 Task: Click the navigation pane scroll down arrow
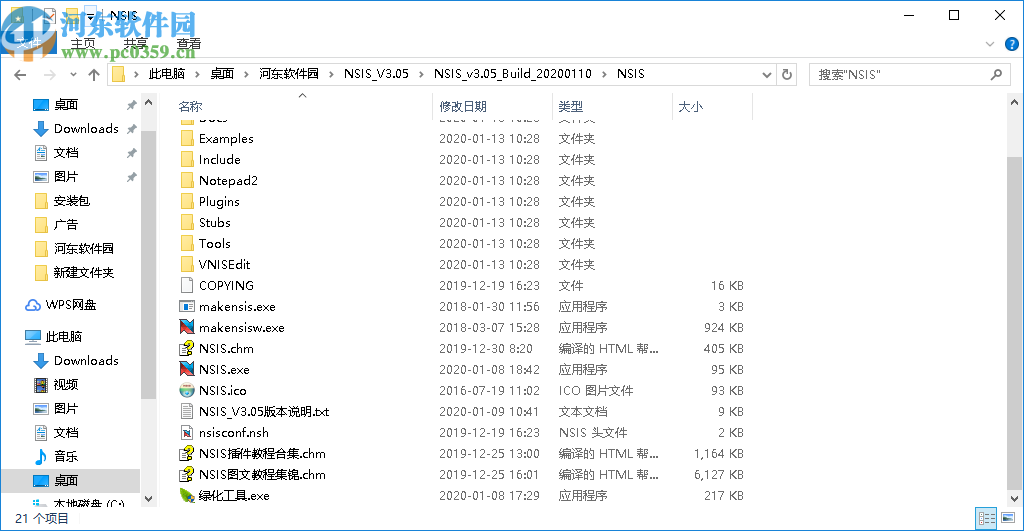click(148, 499)
